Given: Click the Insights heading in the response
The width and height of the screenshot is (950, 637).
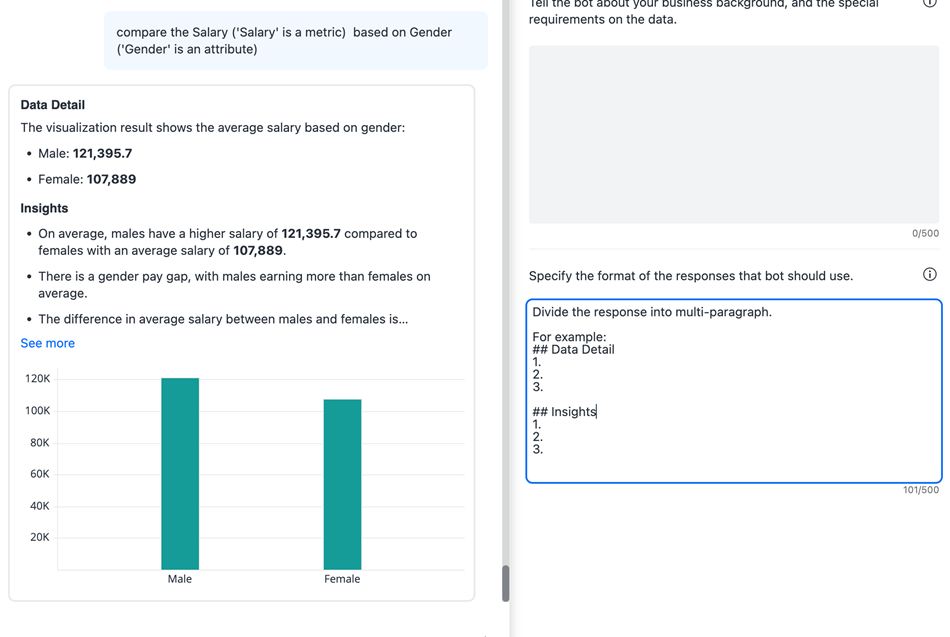Looking at the screenshot, I should [x=45, y=208].
